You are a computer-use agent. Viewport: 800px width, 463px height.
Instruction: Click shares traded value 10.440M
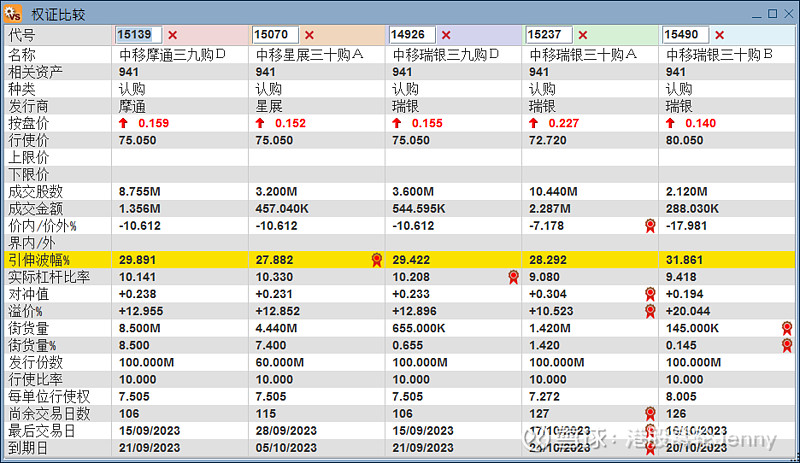point(553,191)
